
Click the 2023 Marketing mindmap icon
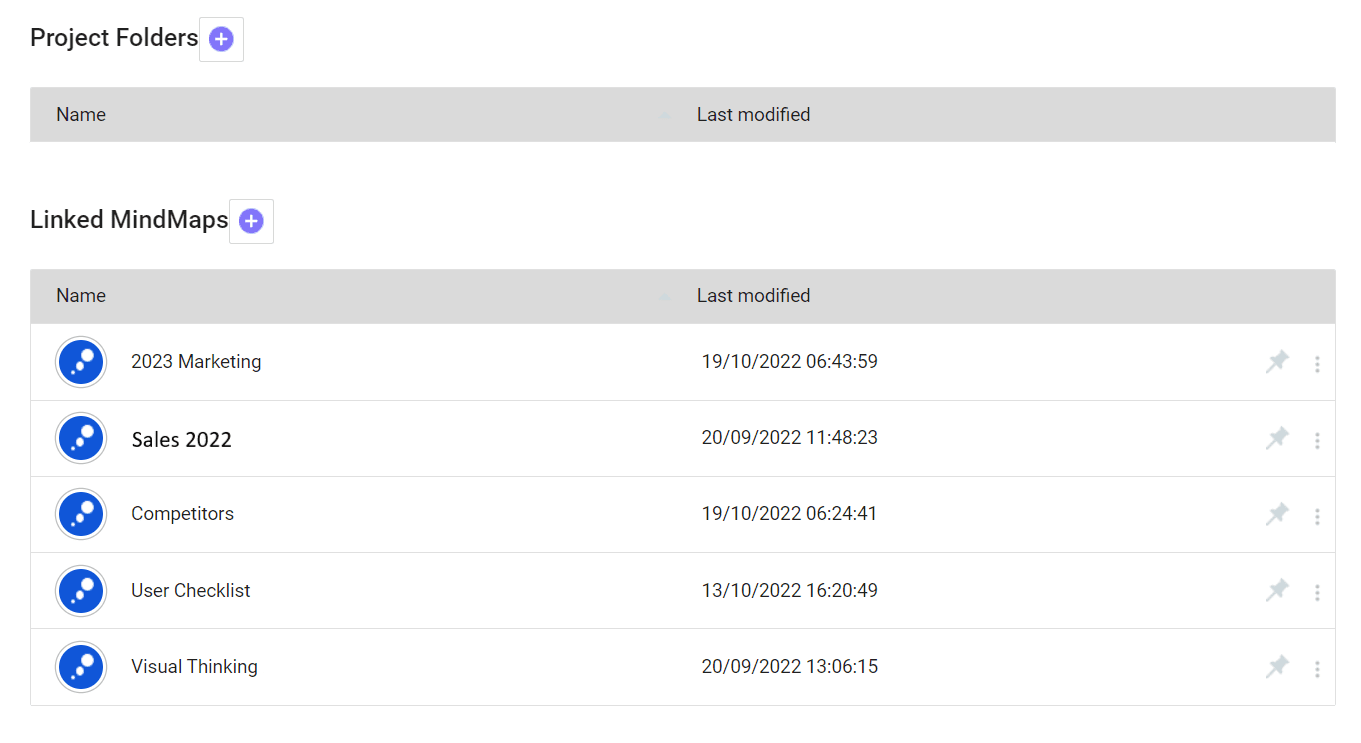tap(81, 362)
